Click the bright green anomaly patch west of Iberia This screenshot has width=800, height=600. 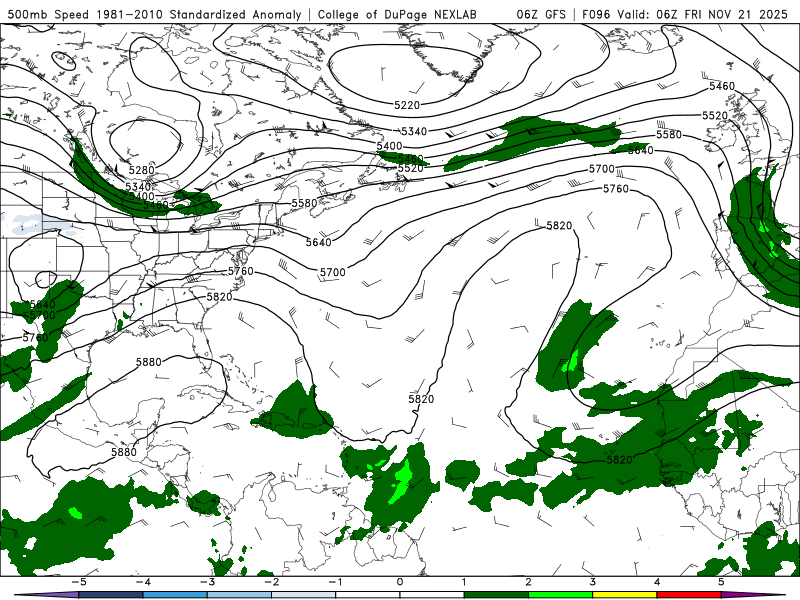coord(571,363)
